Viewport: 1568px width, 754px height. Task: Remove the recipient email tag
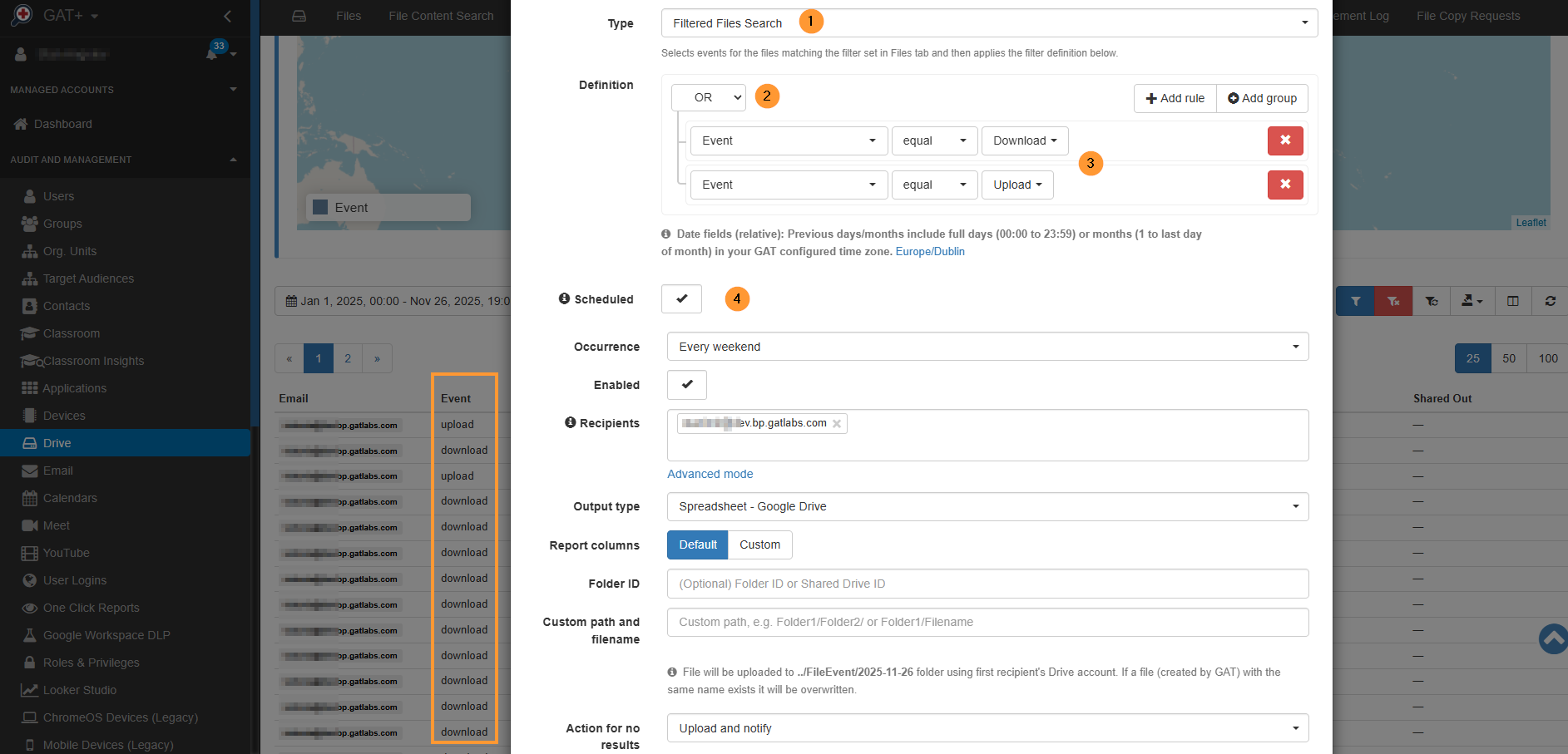837,424
